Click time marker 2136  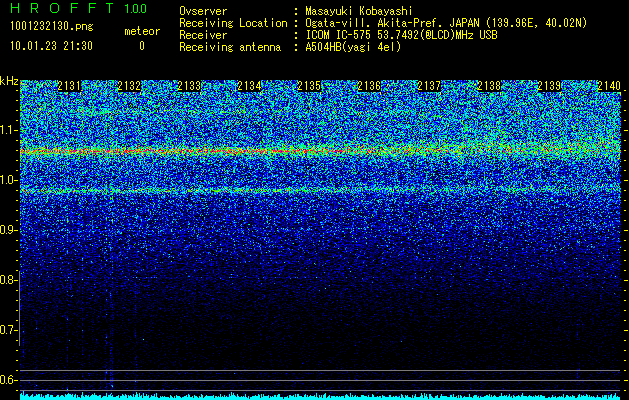369,86
